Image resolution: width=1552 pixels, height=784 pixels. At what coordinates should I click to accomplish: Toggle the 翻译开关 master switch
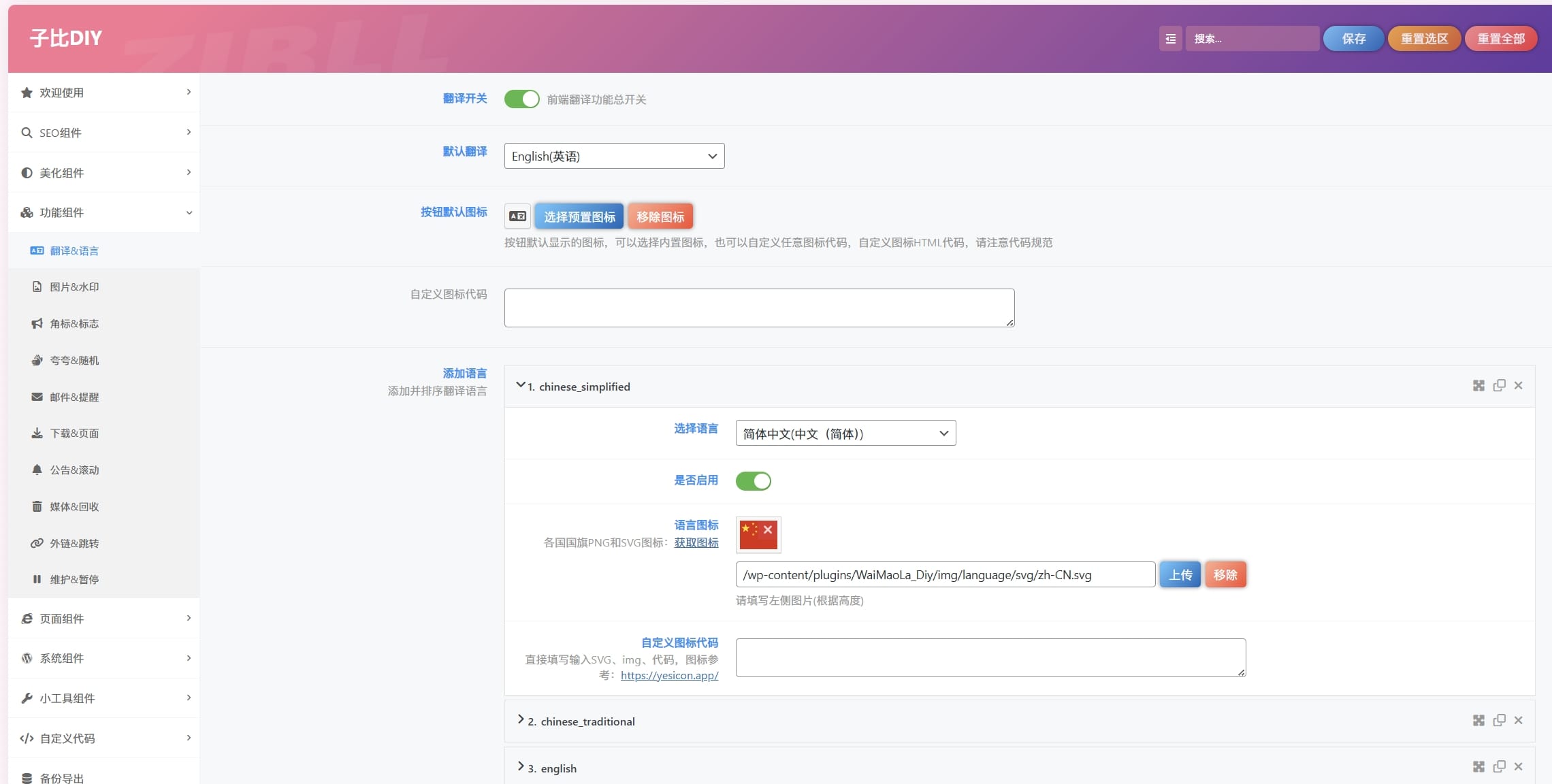[521, 99]
